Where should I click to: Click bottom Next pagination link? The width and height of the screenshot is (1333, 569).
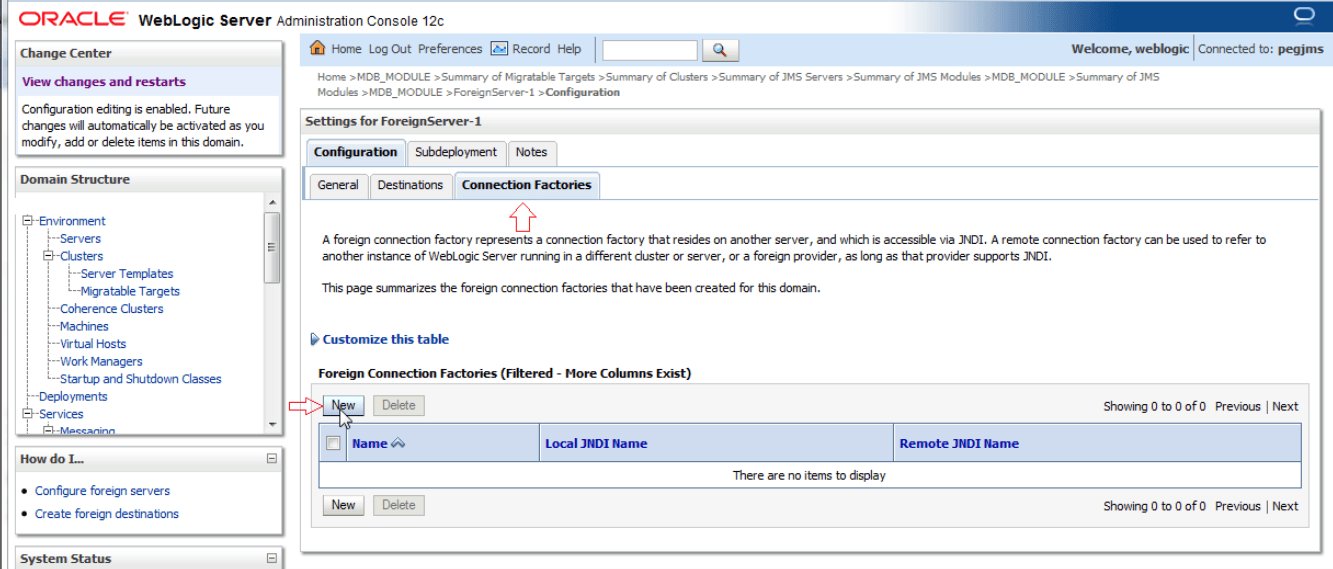(1285, 506)
